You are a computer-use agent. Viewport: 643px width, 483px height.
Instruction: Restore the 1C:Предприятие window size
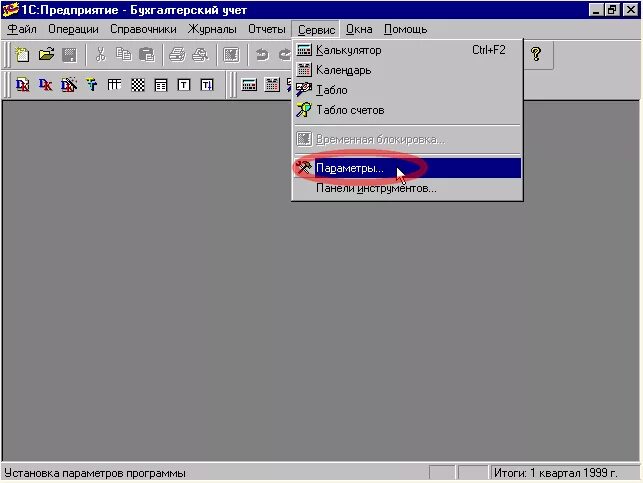tap(611, 9)
